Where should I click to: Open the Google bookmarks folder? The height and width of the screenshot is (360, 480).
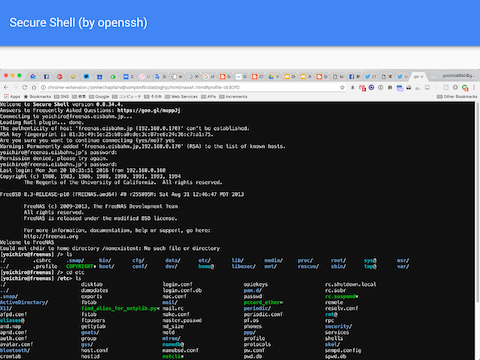point(99,97)
